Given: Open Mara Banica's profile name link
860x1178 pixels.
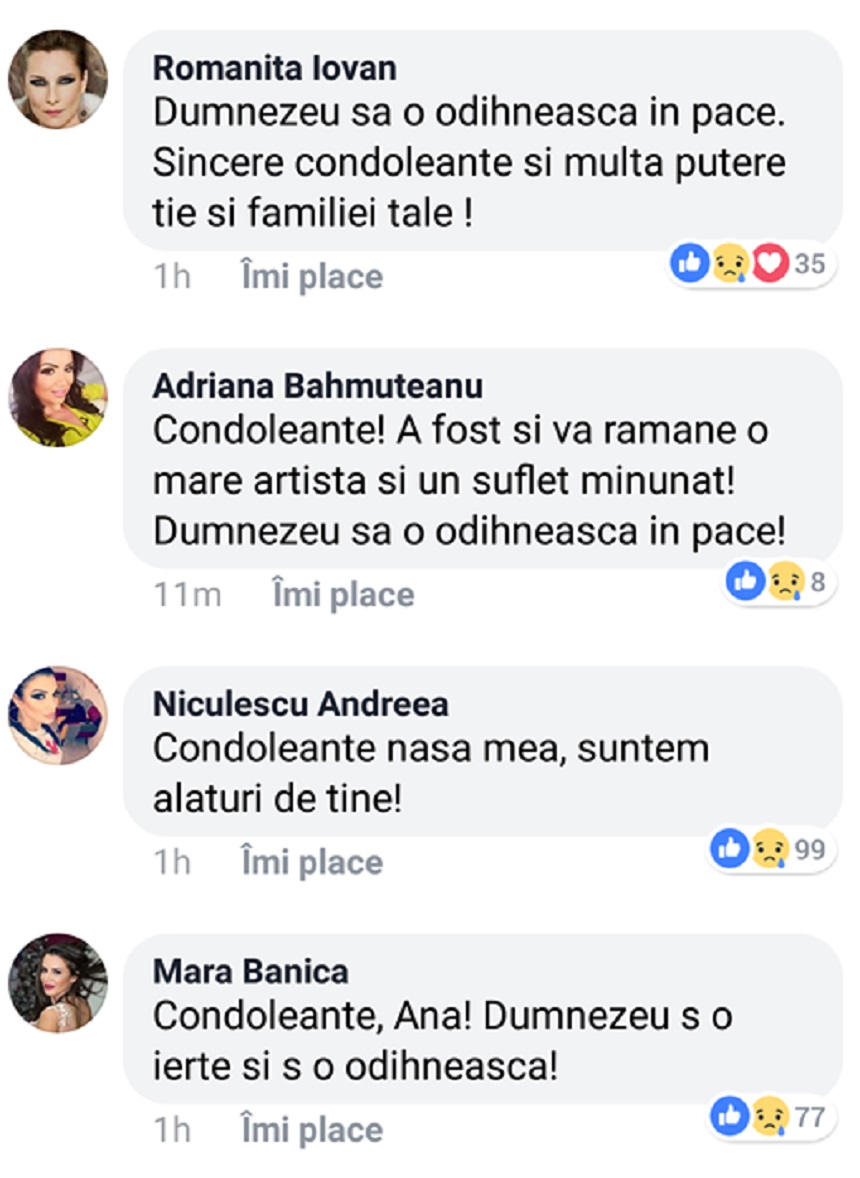Looking at the screenshot, I should (x=250, y=971).
